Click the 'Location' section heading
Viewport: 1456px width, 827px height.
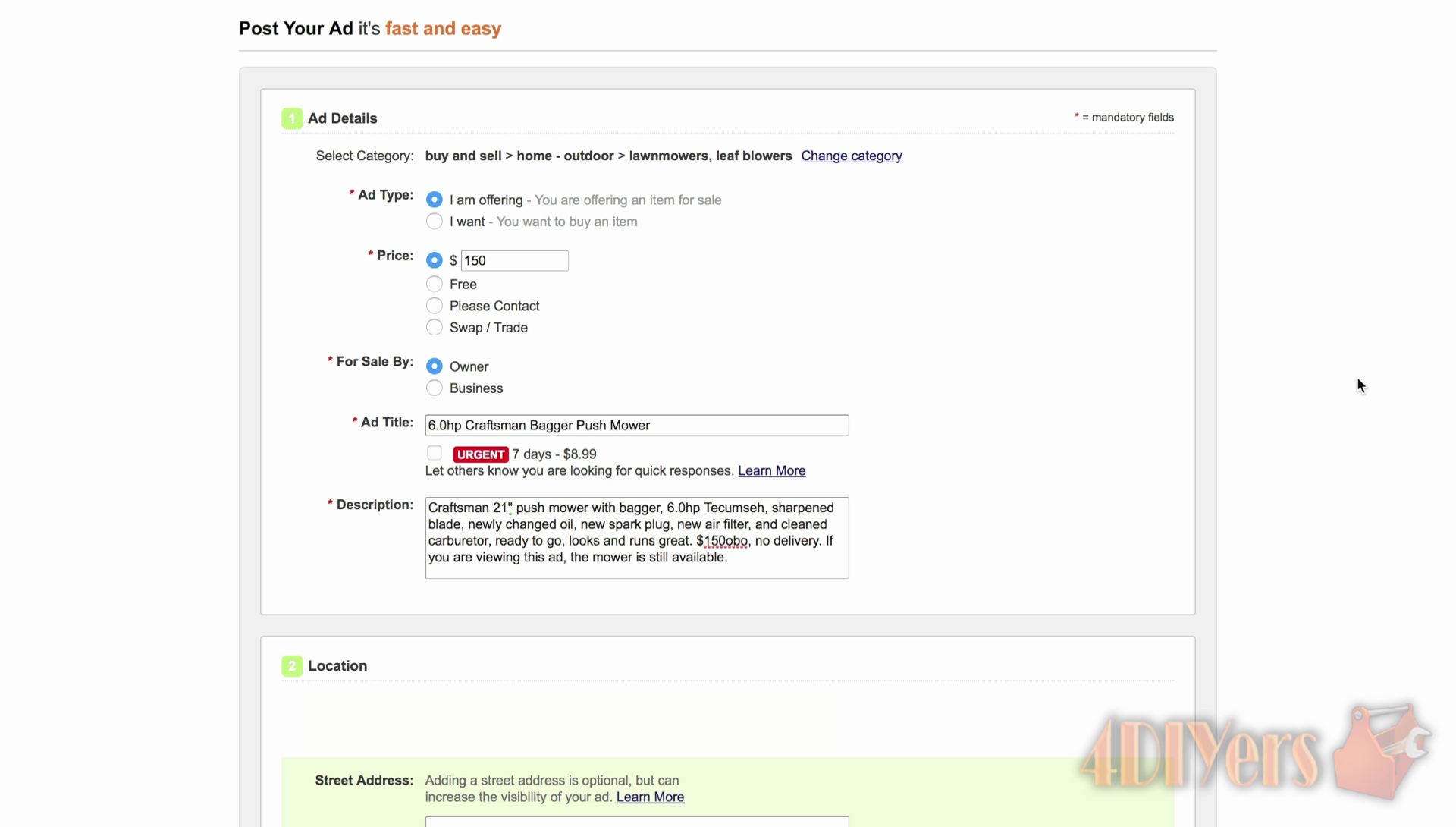click(x=337, y=665)
